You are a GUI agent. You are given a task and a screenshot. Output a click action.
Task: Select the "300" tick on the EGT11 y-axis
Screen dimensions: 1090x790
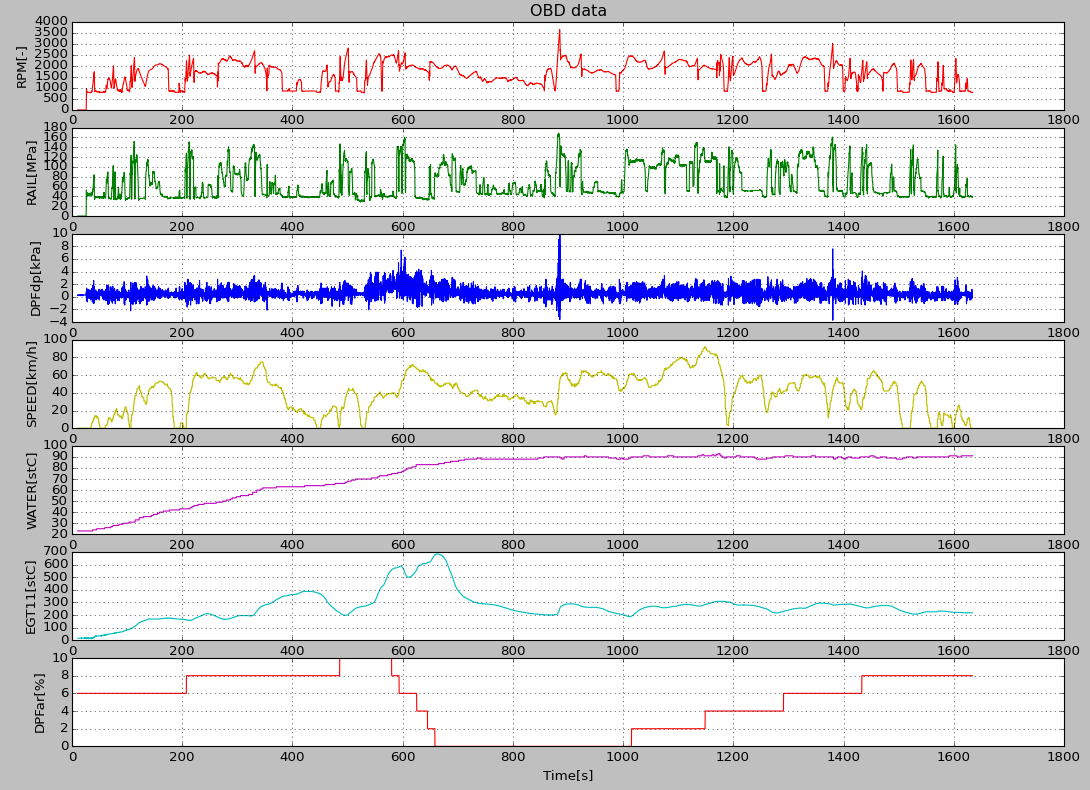click(56, 602)
